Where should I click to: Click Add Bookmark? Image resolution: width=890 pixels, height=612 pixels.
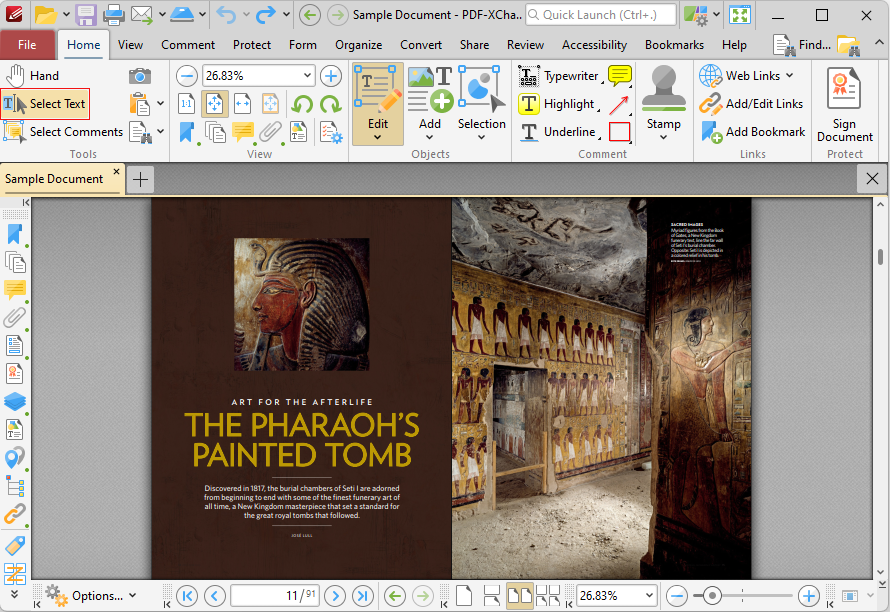(x=753, y=132)
